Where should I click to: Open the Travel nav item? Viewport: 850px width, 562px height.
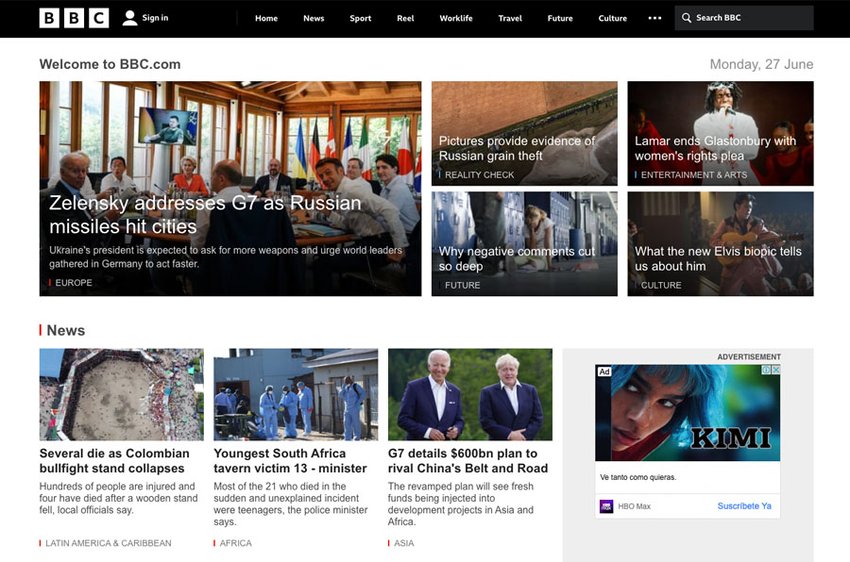click(510, 18)
